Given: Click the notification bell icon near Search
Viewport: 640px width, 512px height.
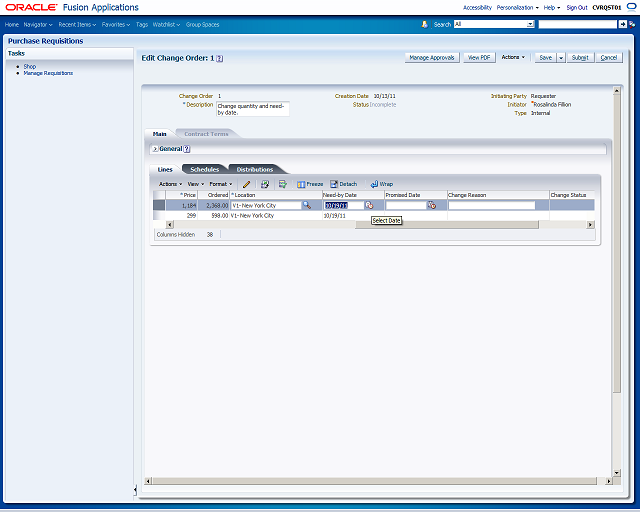Looking at the screenshot, I should pos(424,24).
